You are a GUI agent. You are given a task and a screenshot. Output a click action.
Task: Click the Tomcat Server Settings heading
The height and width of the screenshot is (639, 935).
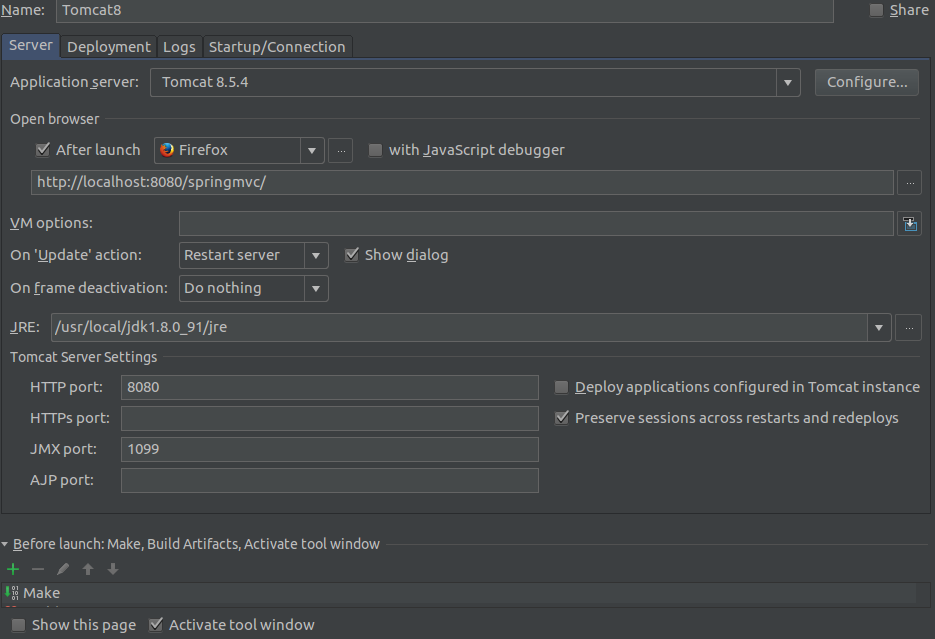click(x=83, y=357)
